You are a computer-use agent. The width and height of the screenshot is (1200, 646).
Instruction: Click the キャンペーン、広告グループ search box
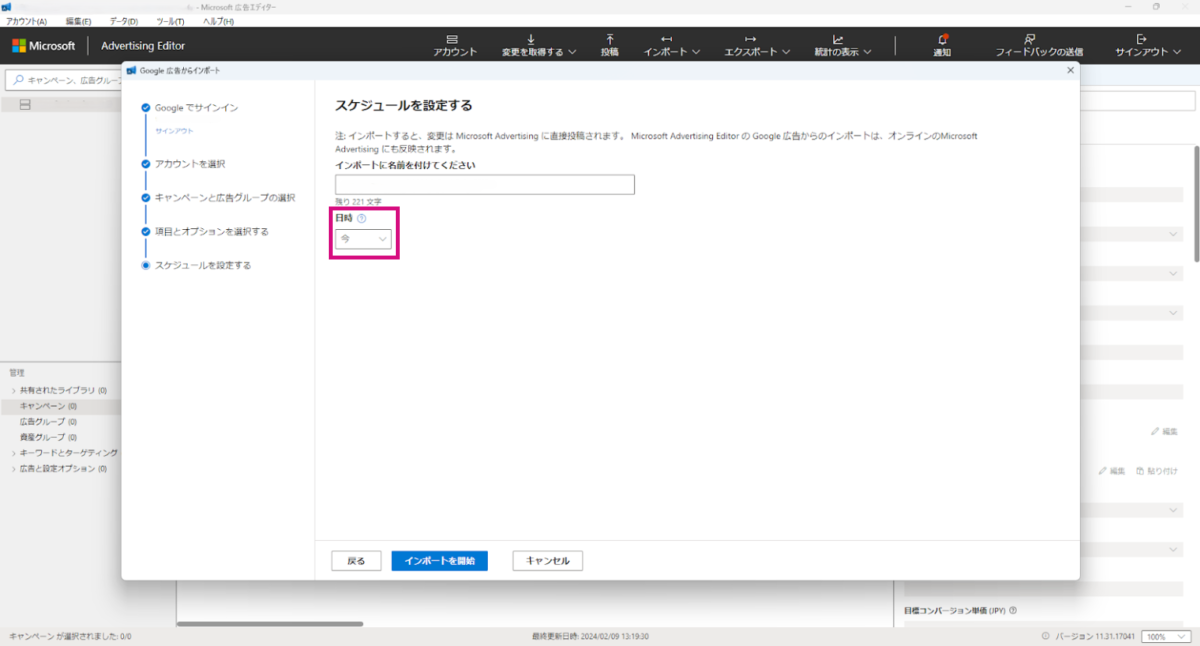tap(63, 79)
